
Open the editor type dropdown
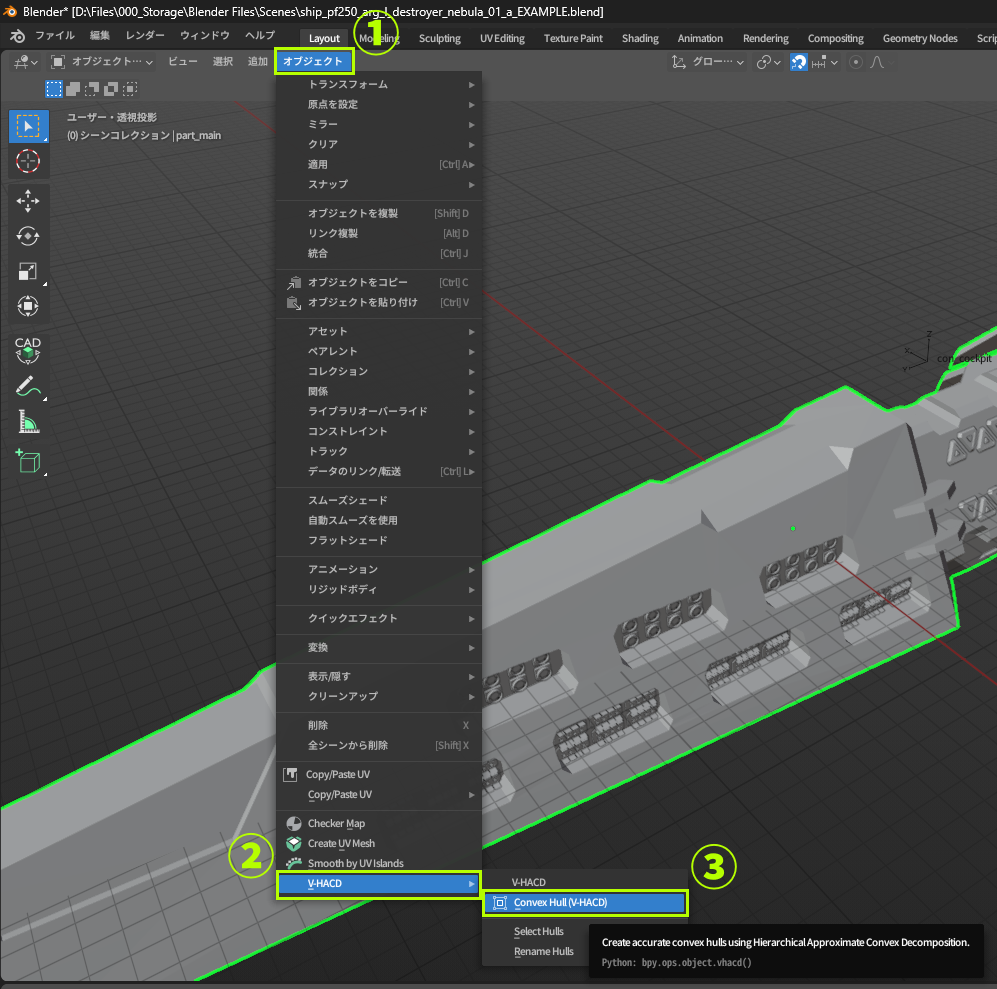coord(25,62)
